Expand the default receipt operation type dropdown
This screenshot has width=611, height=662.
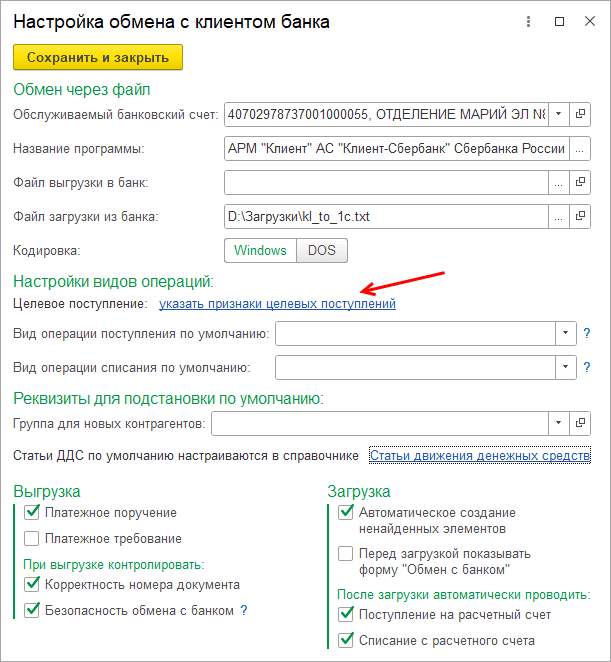[565, 334]
